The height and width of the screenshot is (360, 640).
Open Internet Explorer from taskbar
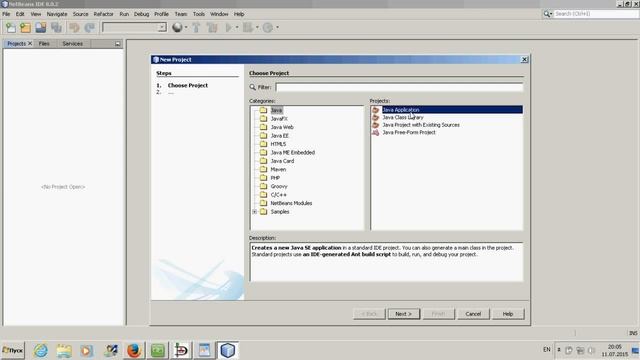click(x=40, y=350)
